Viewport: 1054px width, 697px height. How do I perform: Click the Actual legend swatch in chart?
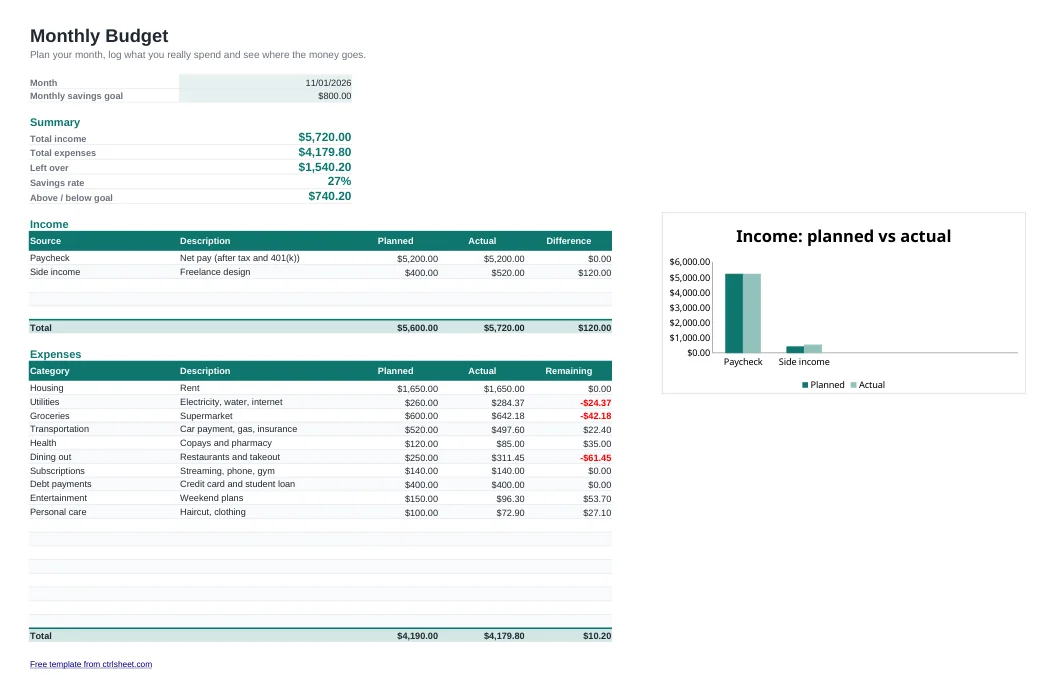[x=854, y=385]
